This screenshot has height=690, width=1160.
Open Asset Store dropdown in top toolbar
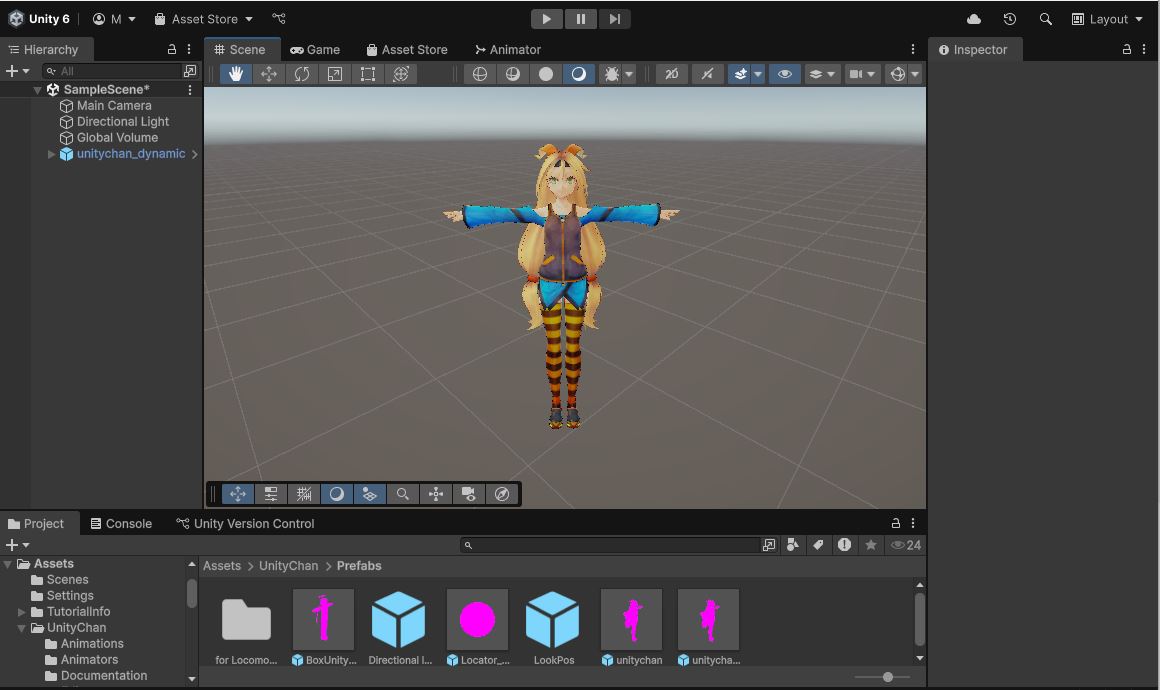coord(203,19)
